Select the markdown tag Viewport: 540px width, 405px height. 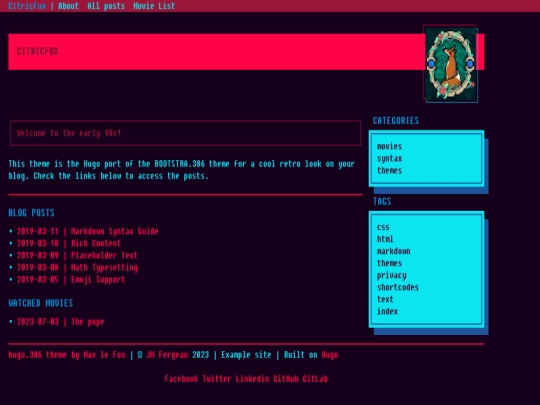point(394,251)
